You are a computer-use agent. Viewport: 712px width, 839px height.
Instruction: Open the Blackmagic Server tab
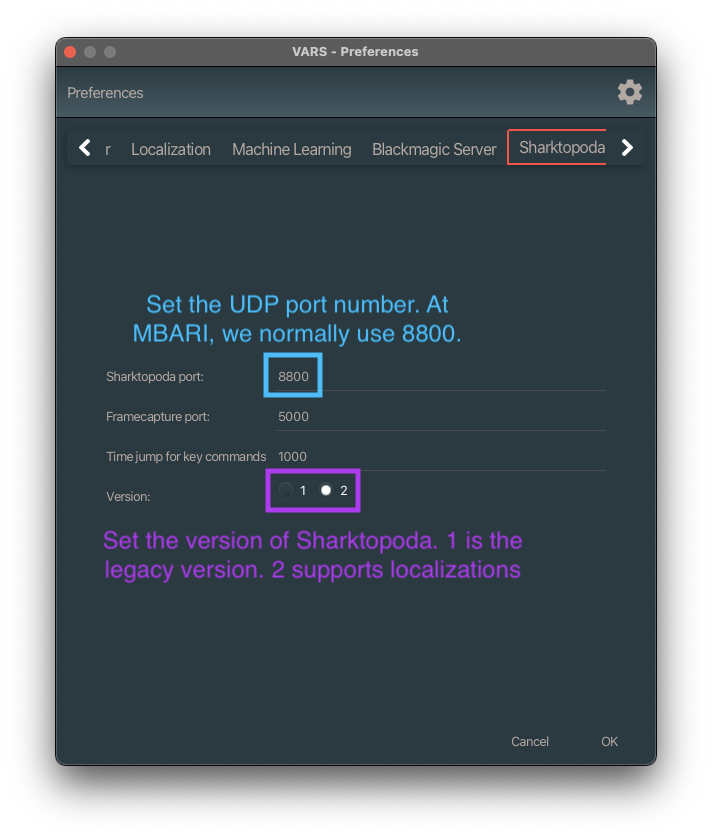[434, 149]
